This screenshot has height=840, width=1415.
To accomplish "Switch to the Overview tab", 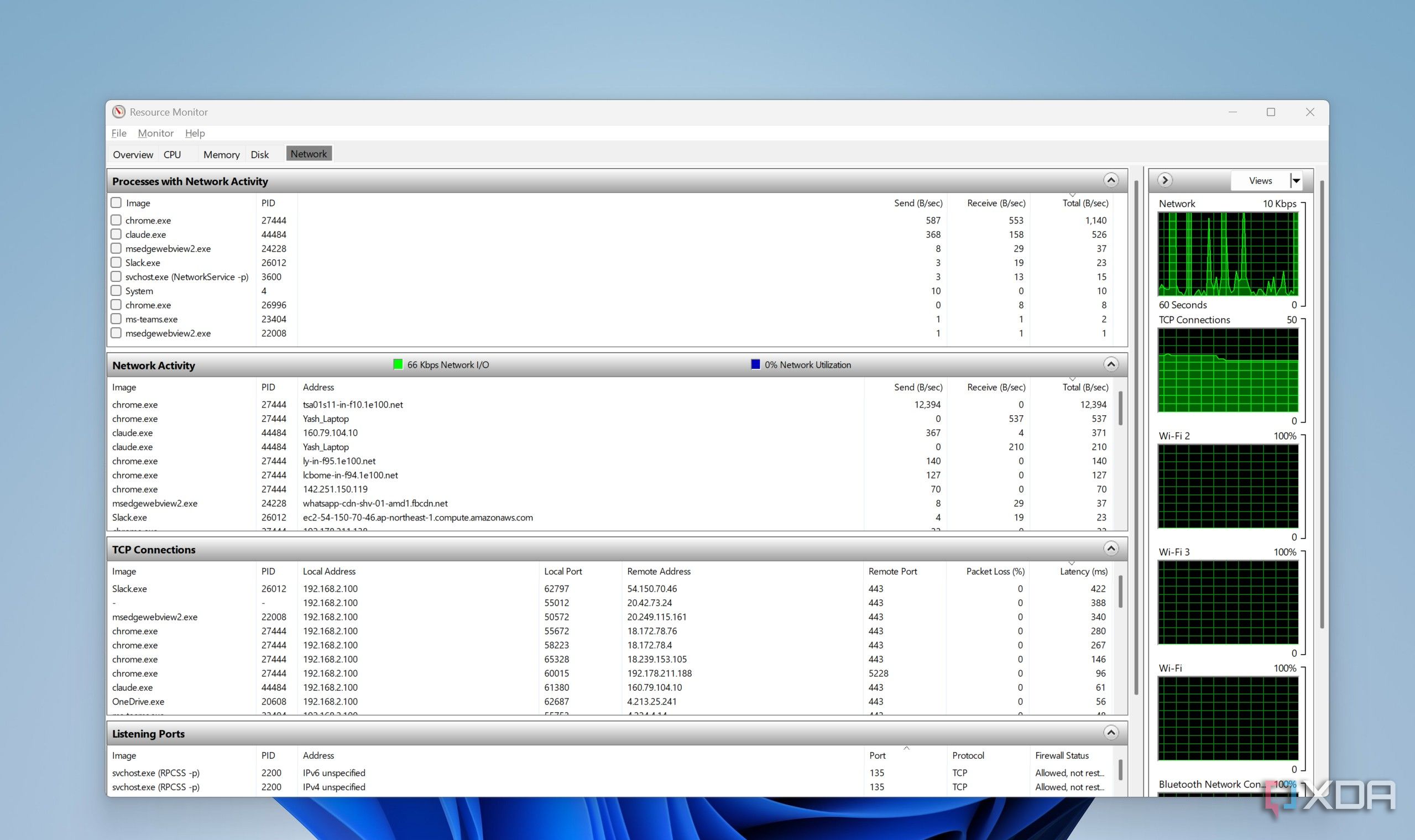I will [x=133, y=154].
